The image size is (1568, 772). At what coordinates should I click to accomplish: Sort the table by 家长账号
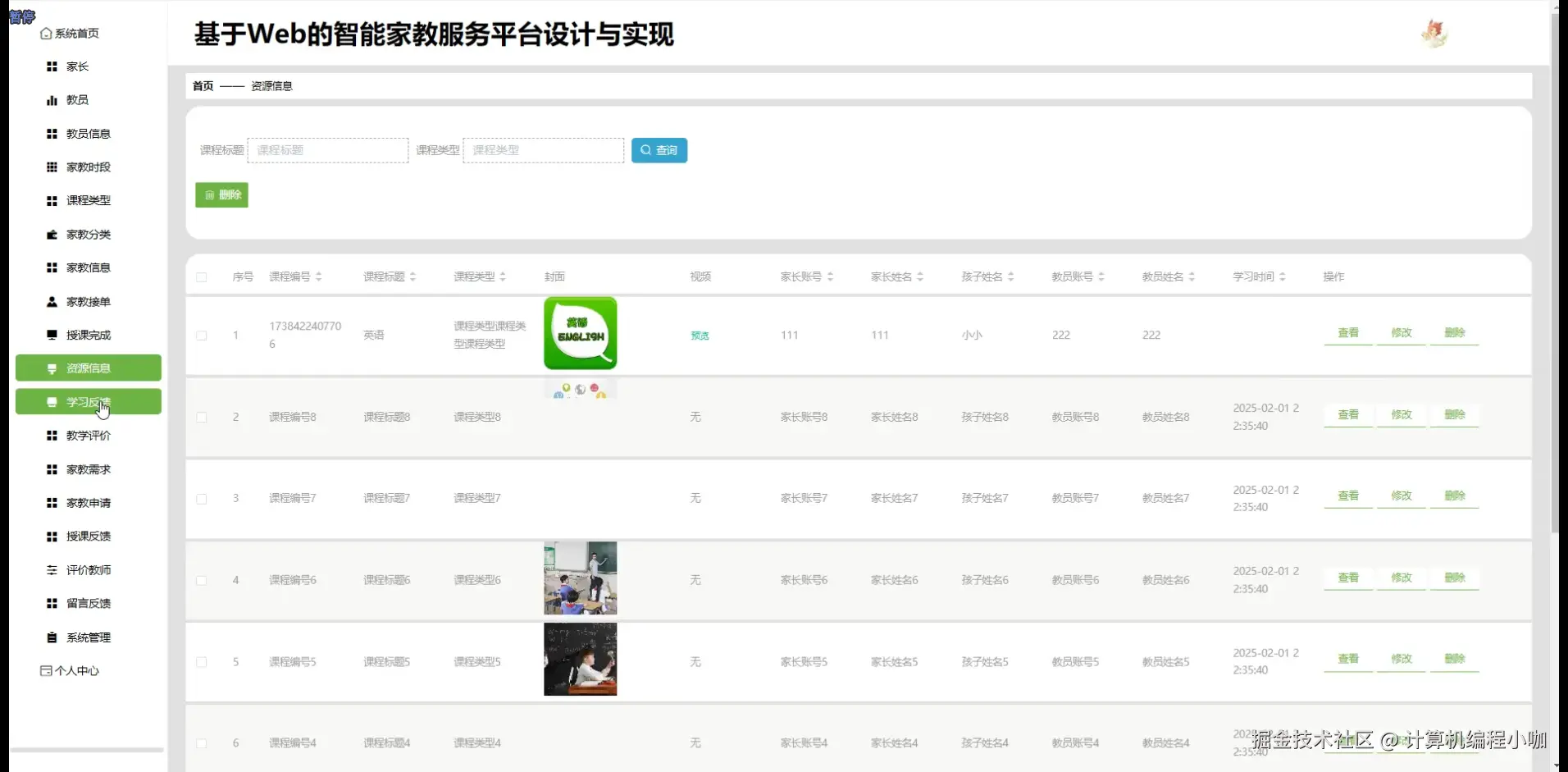click(832, 276)
